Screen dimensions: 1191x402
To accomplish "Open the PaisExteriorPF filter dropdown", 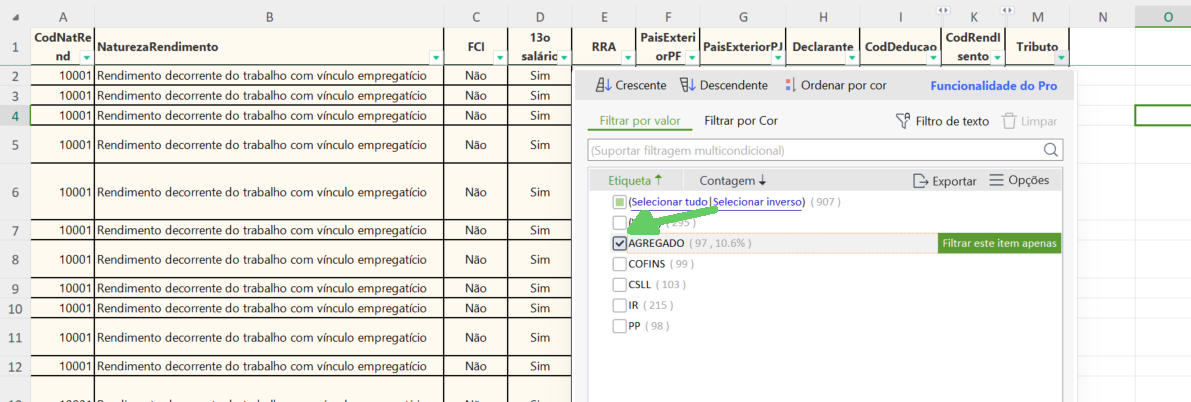I will click(693, 58).
